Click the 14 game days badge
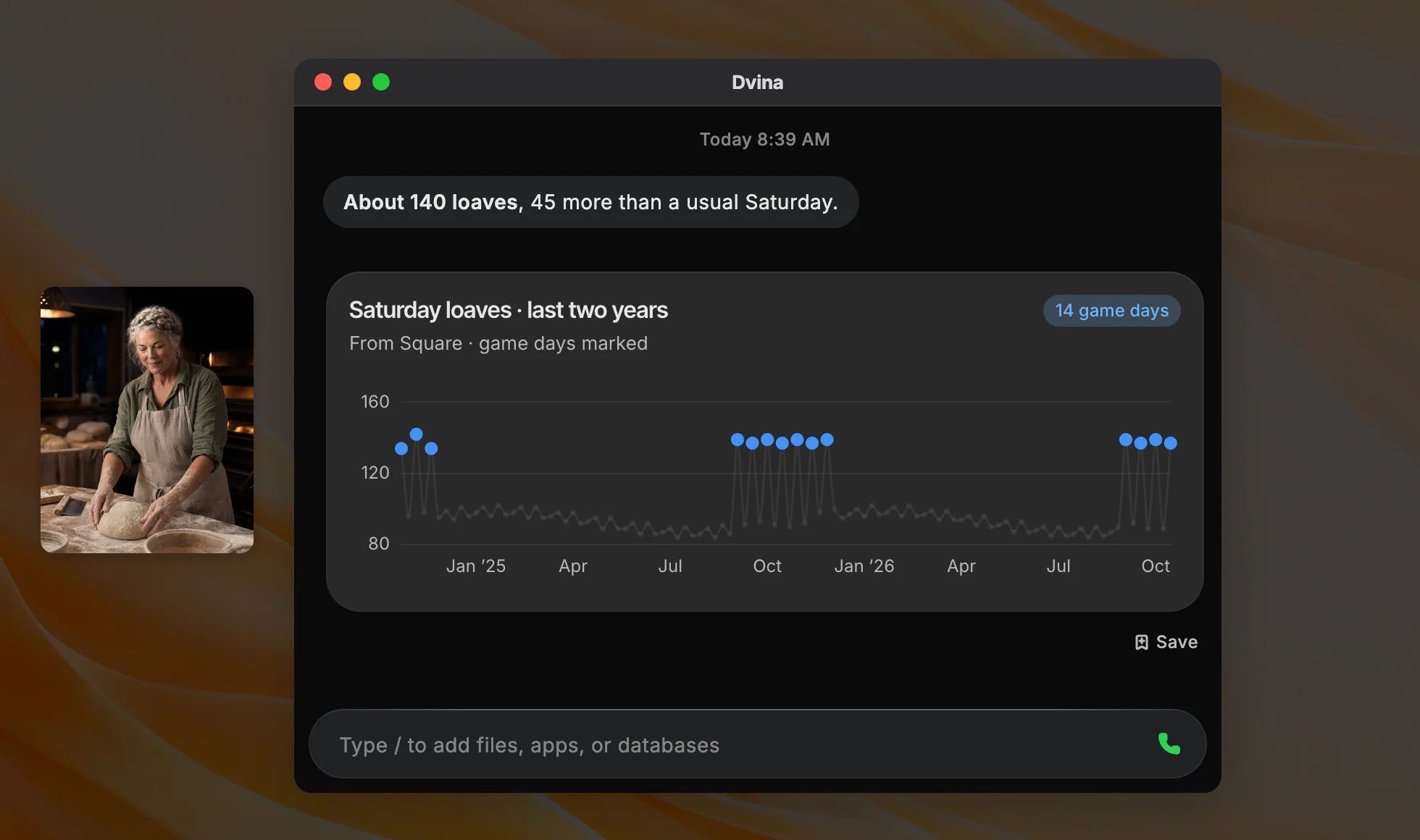This screenshot has width=1420, height=840. (x=1111, y=311)
